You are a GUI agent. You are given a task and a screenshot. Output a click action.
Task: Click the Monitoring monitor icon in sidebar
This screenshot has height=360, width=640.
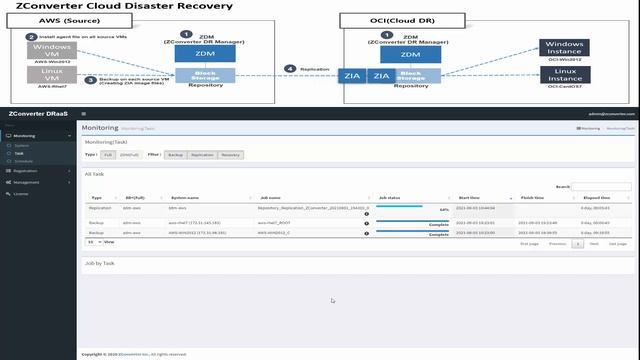[x=9, y=136]
